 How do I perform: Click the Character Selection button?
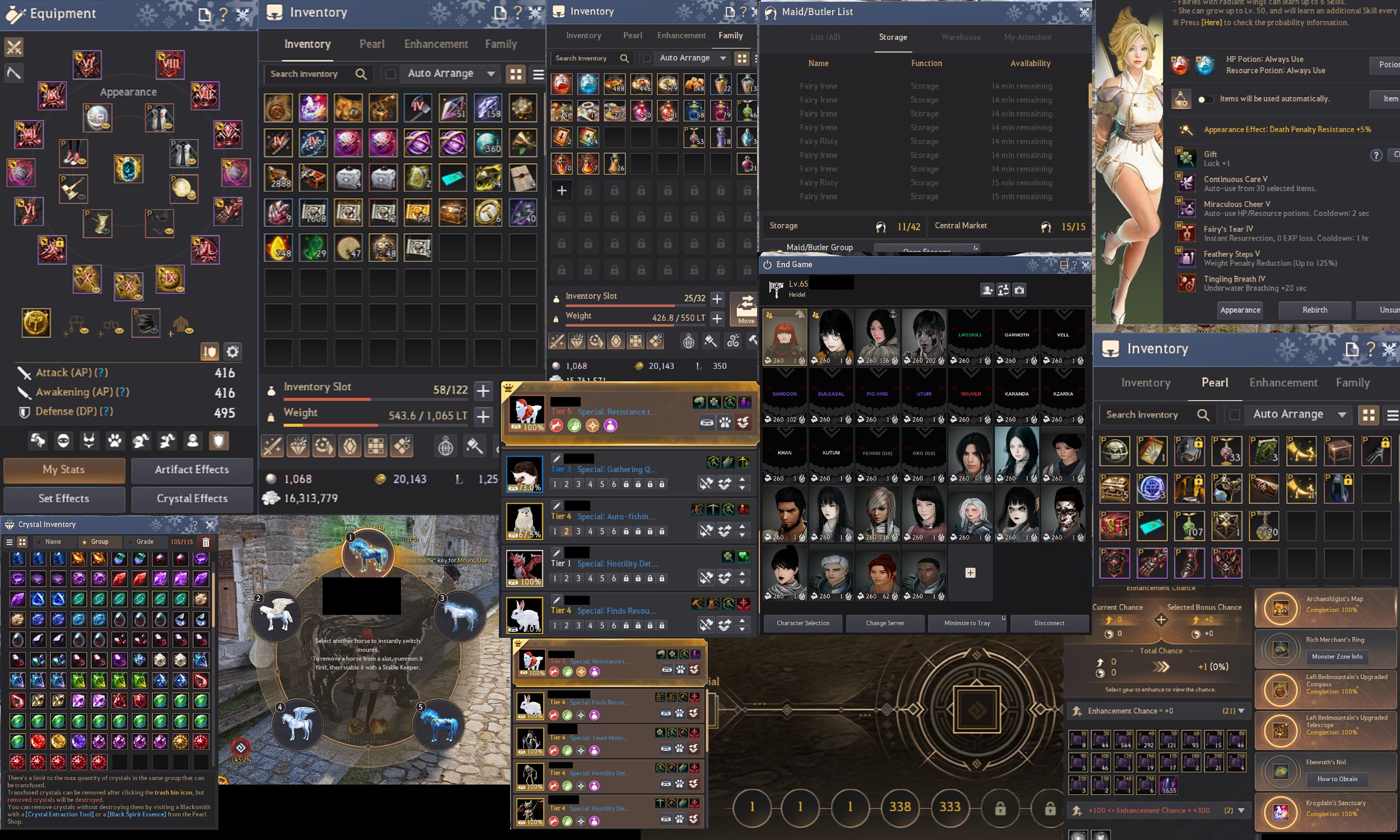coord(803,623)
